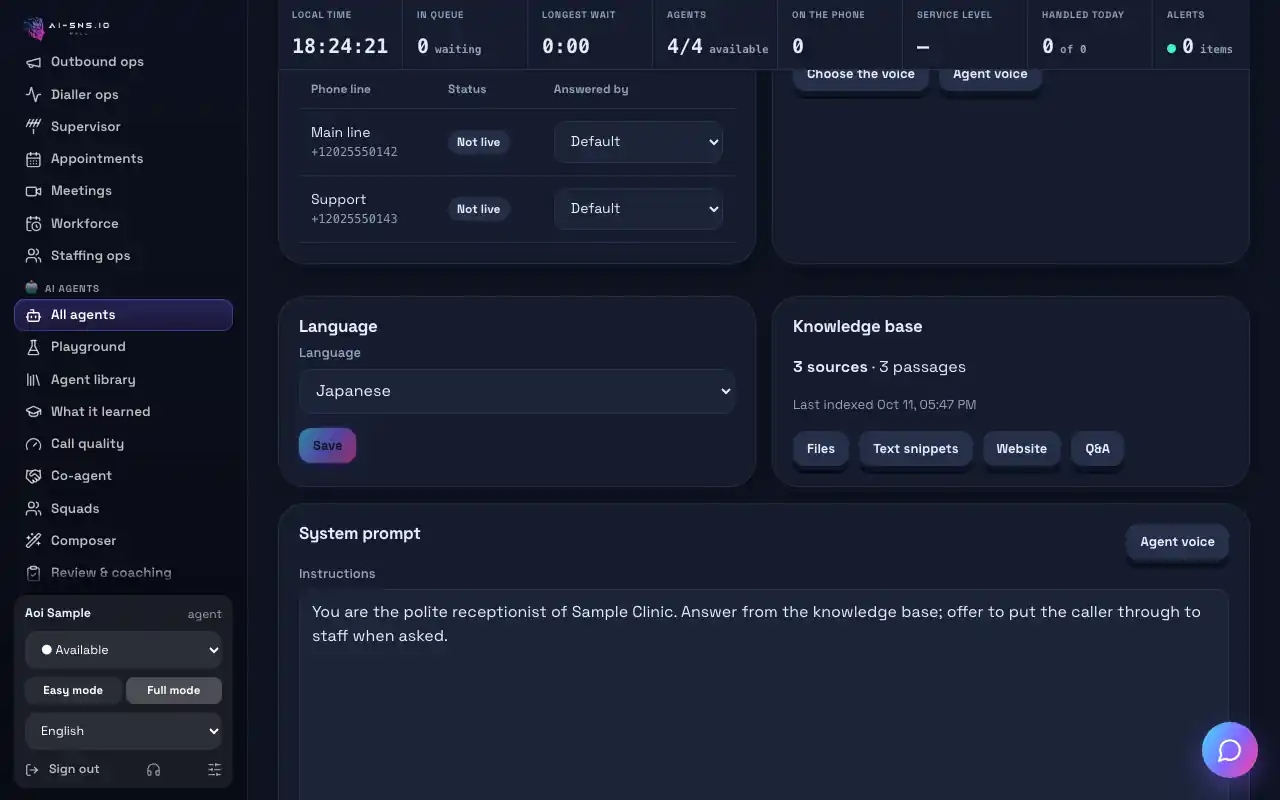Open the Available status dropdown

click(x=124, y=650)
